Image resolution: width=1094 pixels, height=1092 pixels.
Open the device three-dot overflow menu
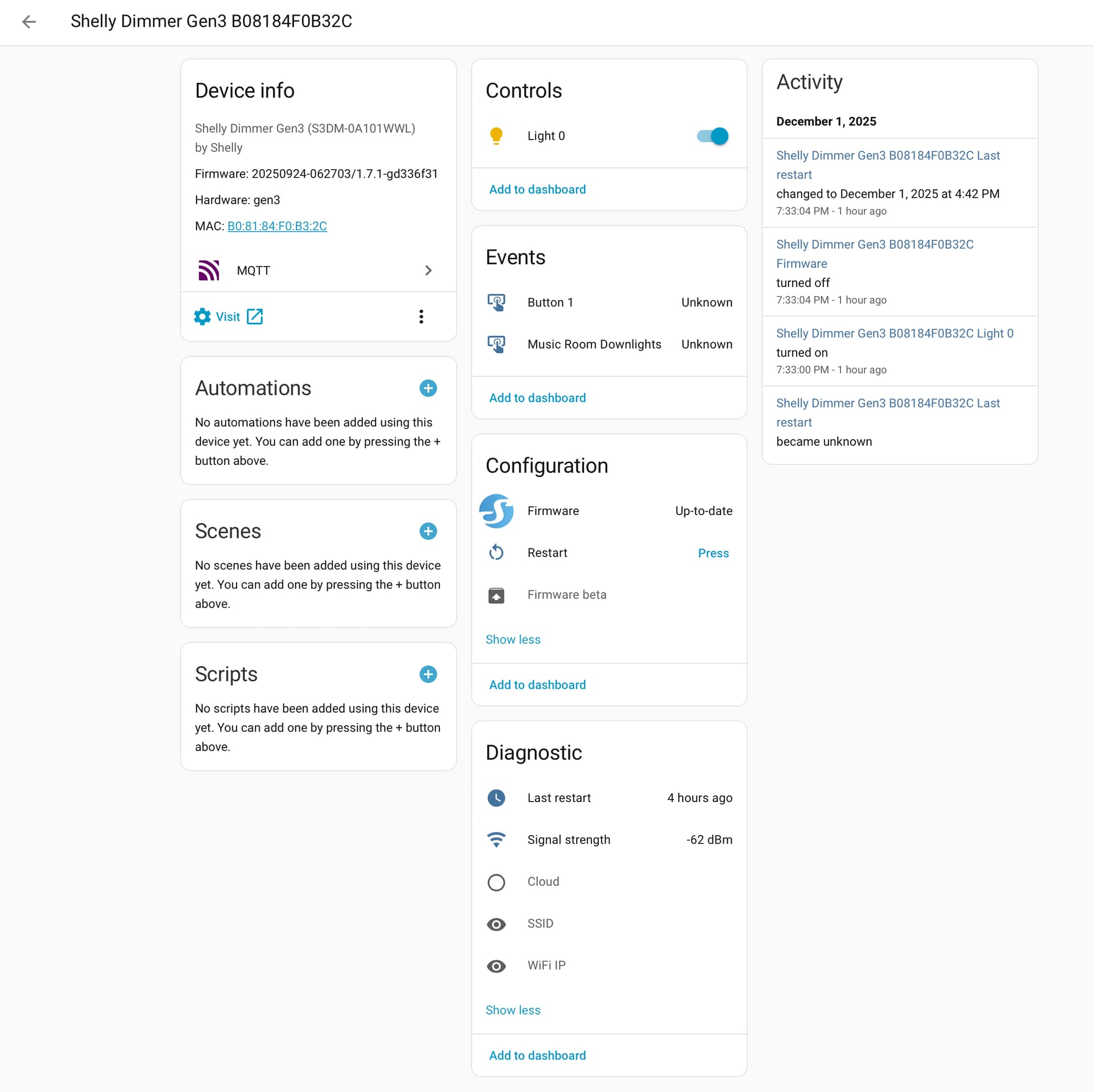click(x=421, y=317)
